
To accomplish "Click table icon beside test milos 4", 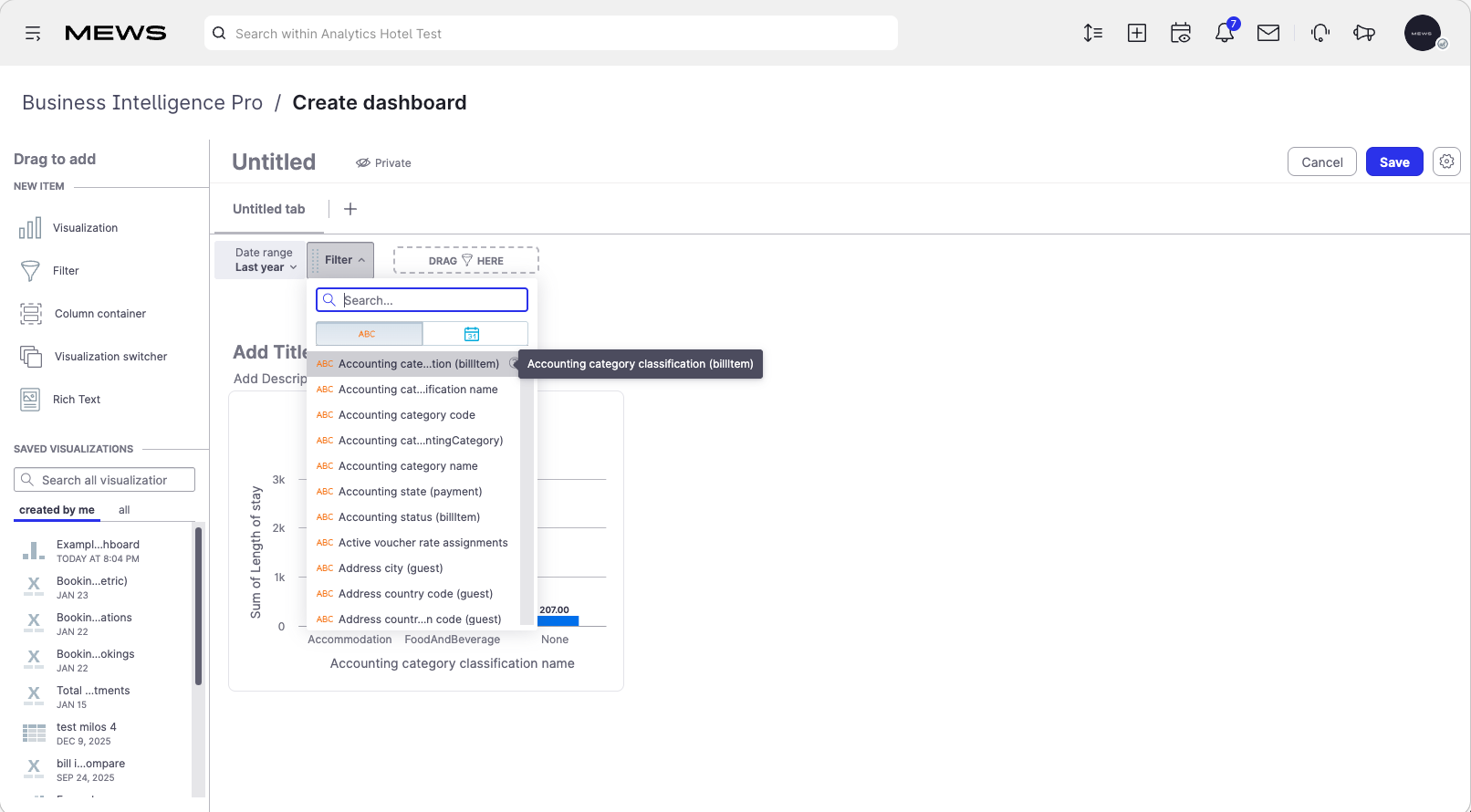I will (34, 733).
